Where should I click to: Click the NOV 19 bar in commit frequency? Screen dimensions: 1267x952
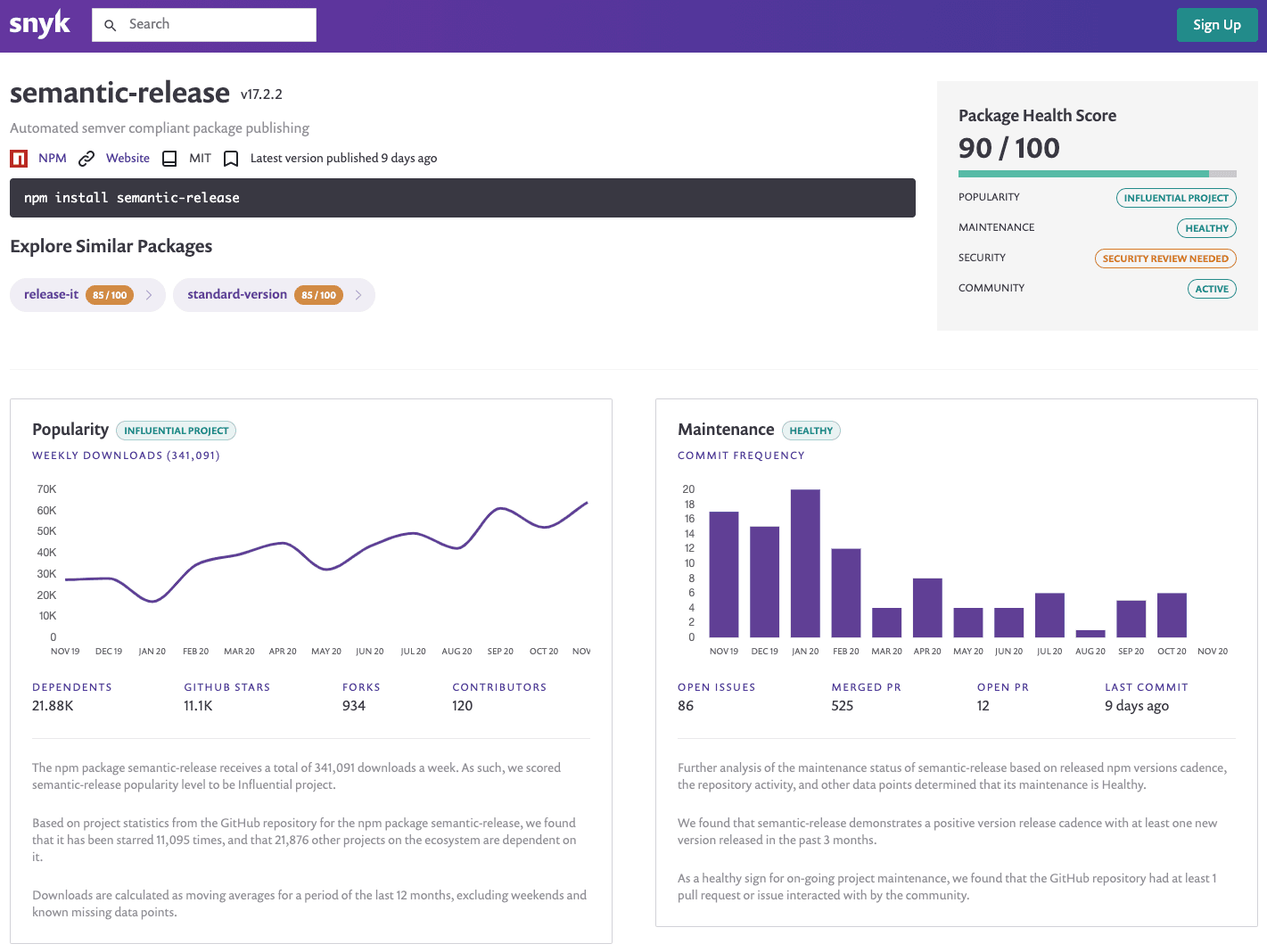pos(724,574)
